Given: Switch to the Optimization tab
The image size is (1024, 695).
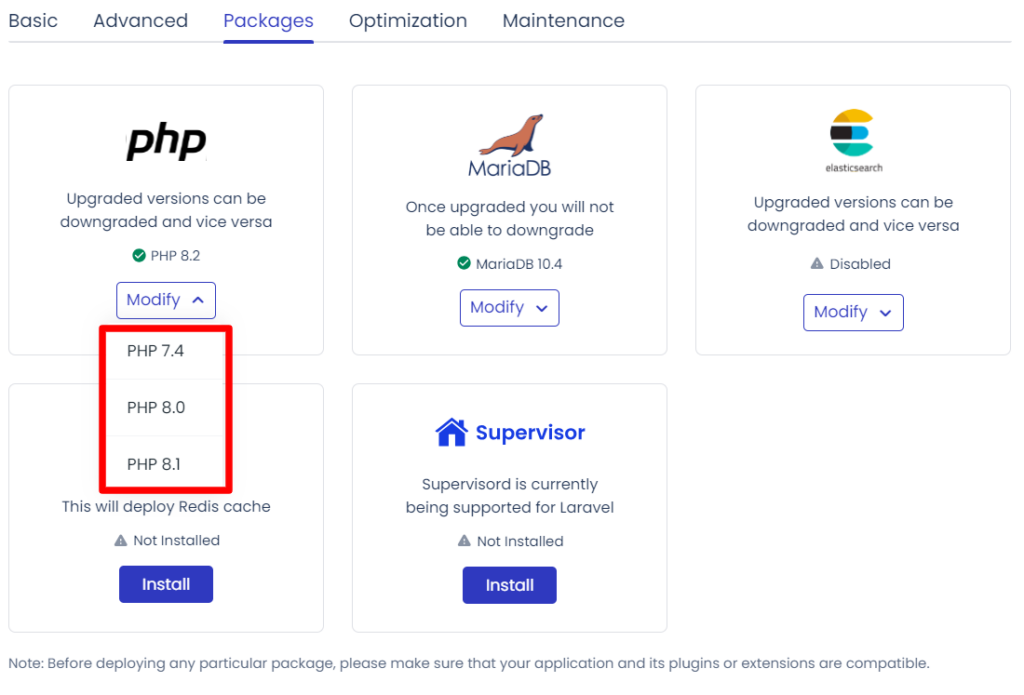Looking at the screenshot, I should click(x=407, y=20).
